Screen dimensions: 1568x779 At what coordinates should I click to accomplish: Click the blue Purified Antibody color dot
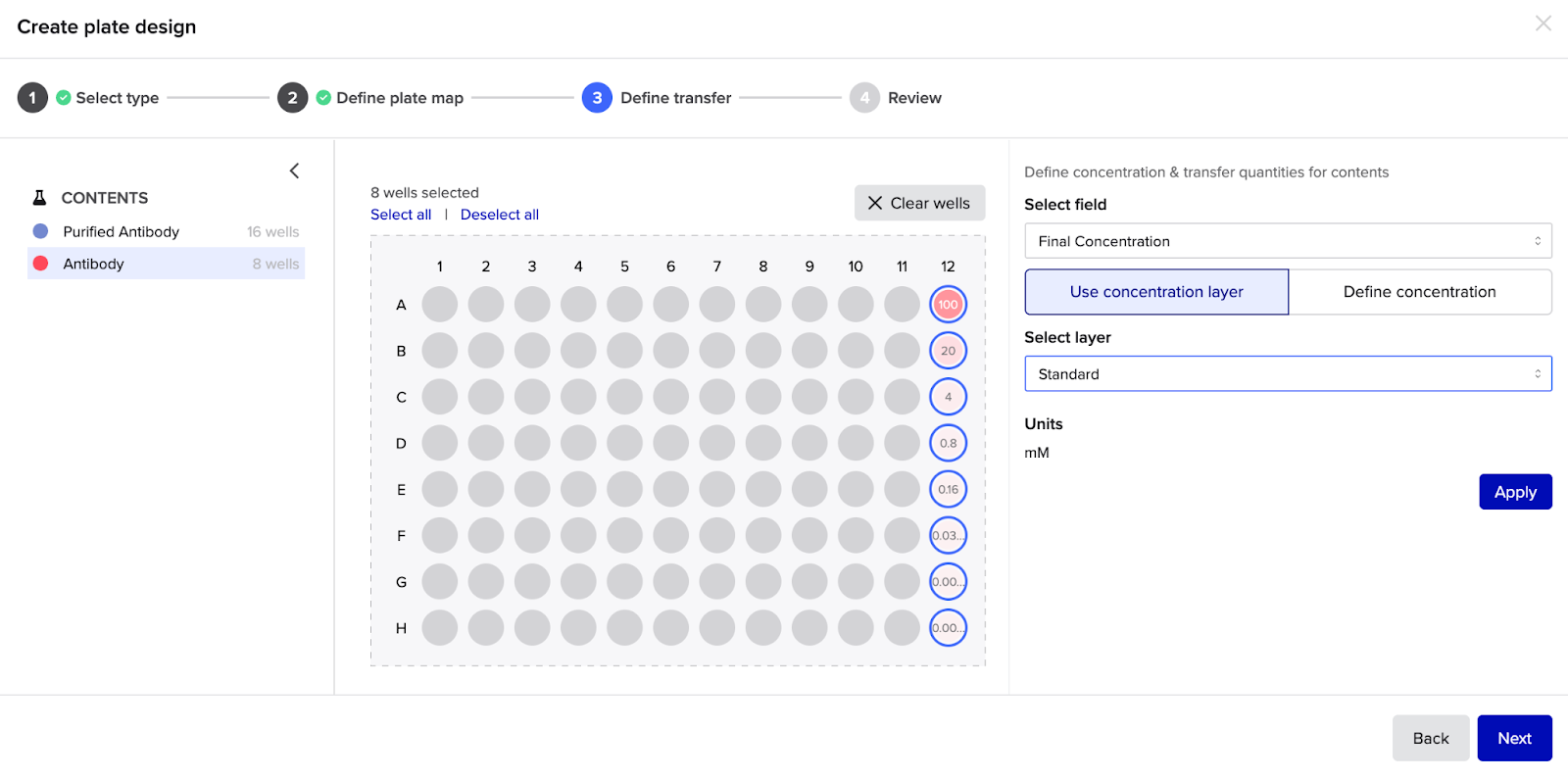40,231
